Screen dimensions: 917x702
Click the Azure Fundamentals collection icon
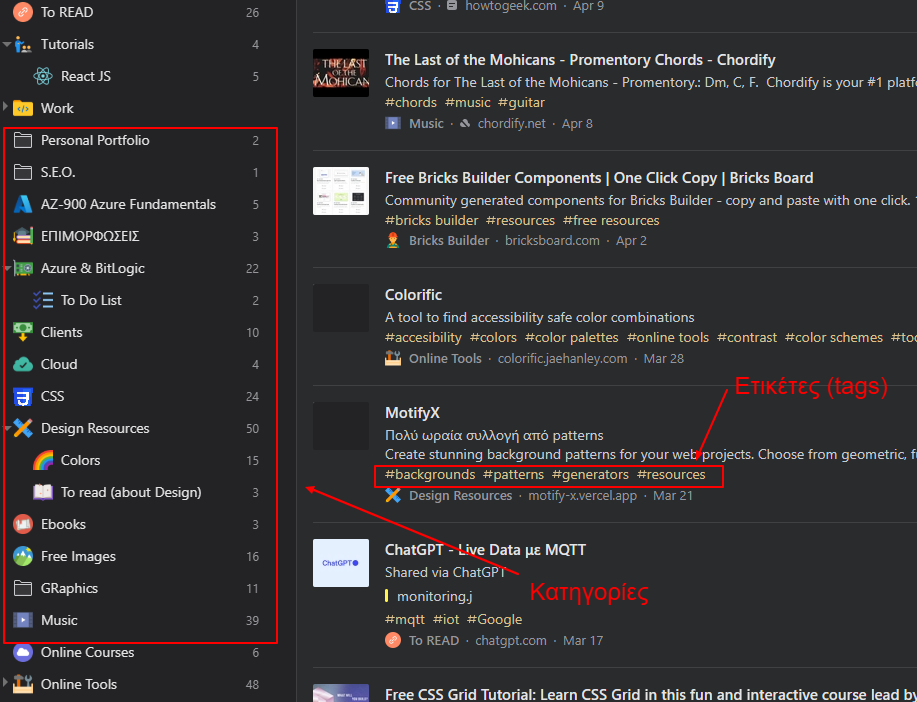pyautogui.click(x=23, y=204)
